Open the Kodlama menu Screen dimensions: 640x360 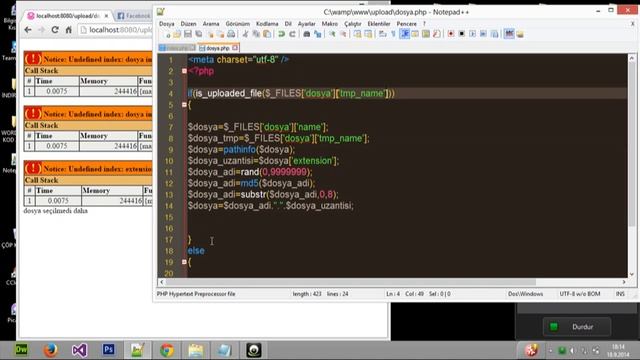(x=267, y=24)
